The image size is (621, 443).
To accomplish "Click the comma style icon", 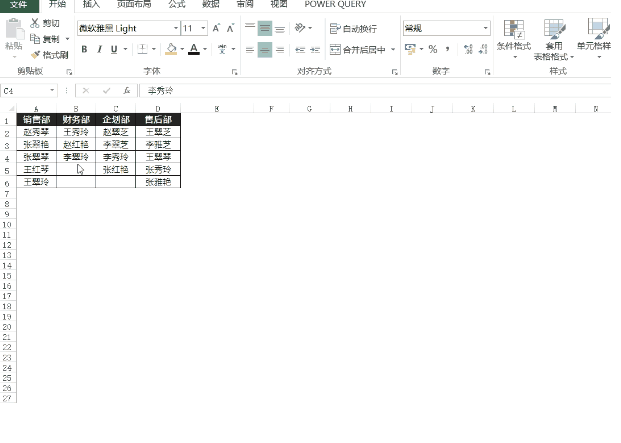I will pyautogui.click(x=448, y=49).
